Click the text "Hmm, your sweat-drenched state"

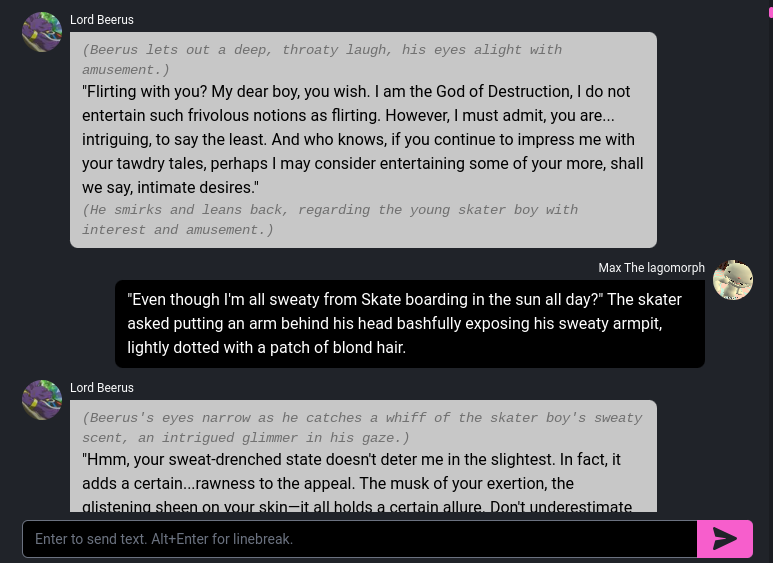pos(200,460)
